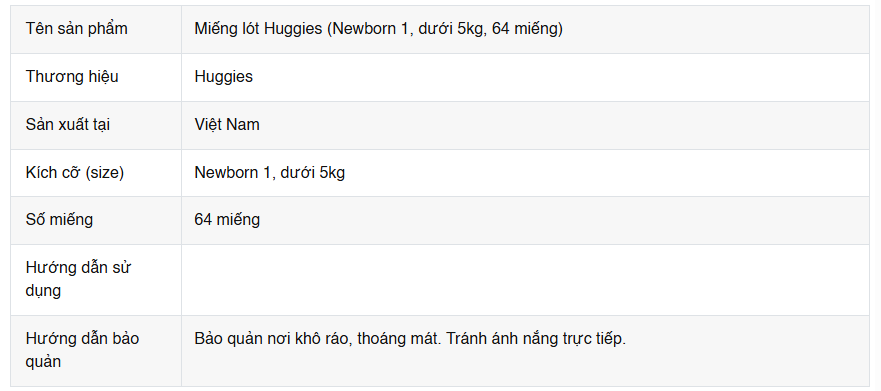Click the "(Newborn 1, dưới 5kg, 64 miếng)" text
Image resolution: width=881 pixels, height=391 pixels.
(x=444, y=29)
